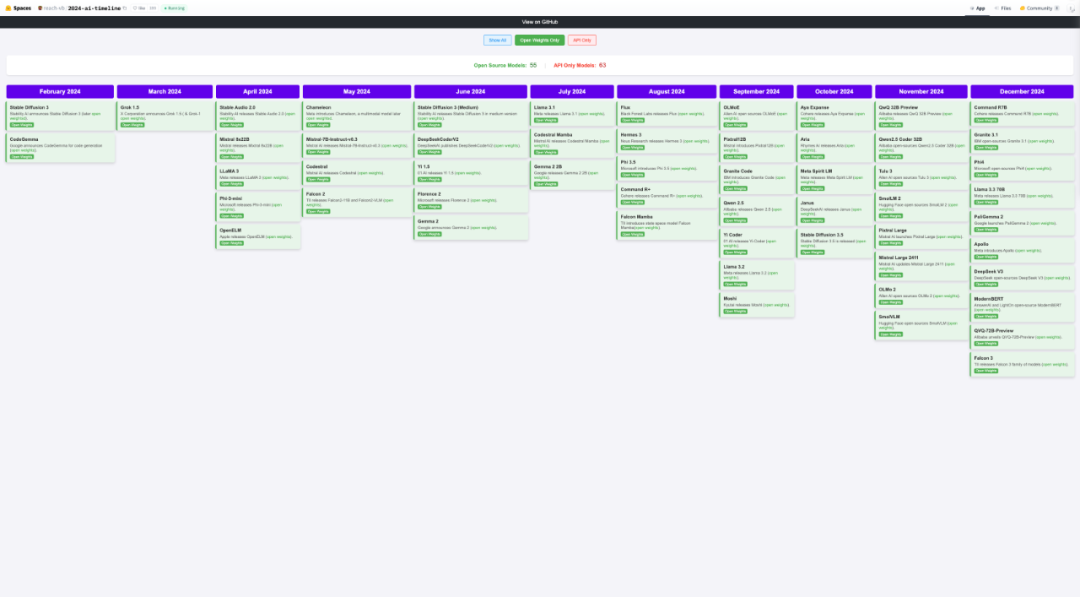
Task: Open the ModernBERT card
Action: coord(1022,308)
